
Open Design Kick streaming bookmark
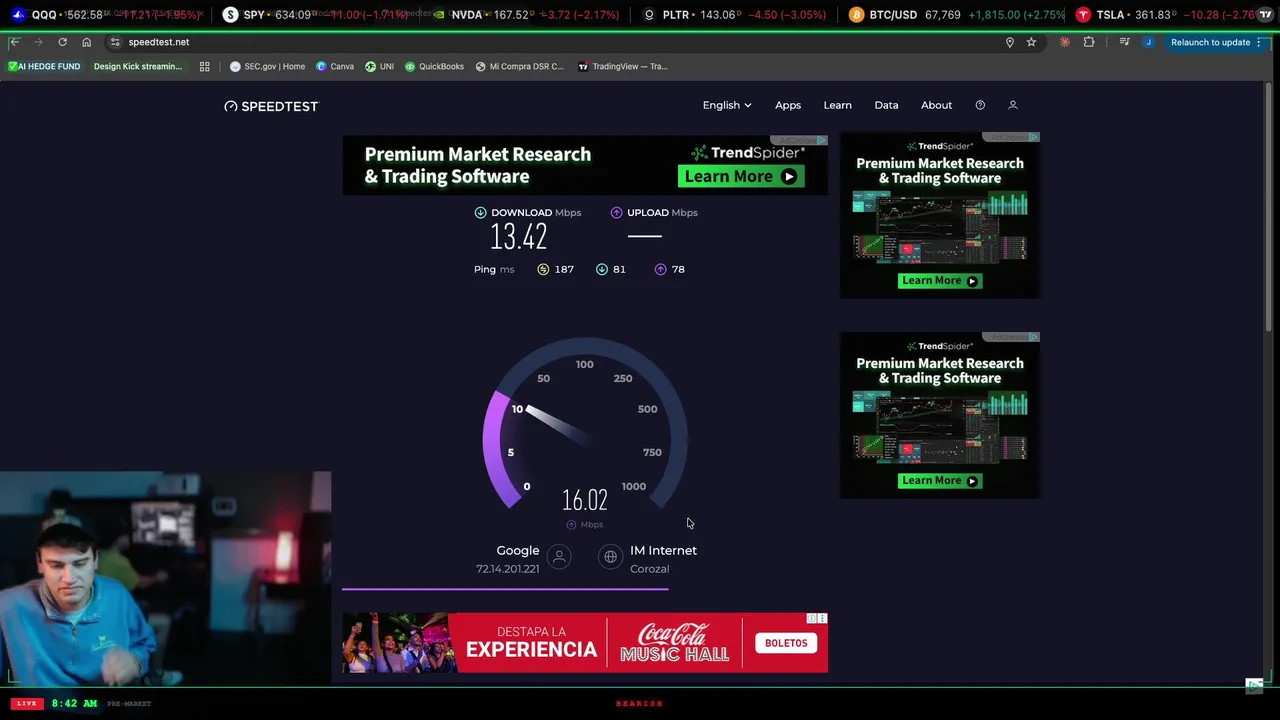(x=138, y=66)
